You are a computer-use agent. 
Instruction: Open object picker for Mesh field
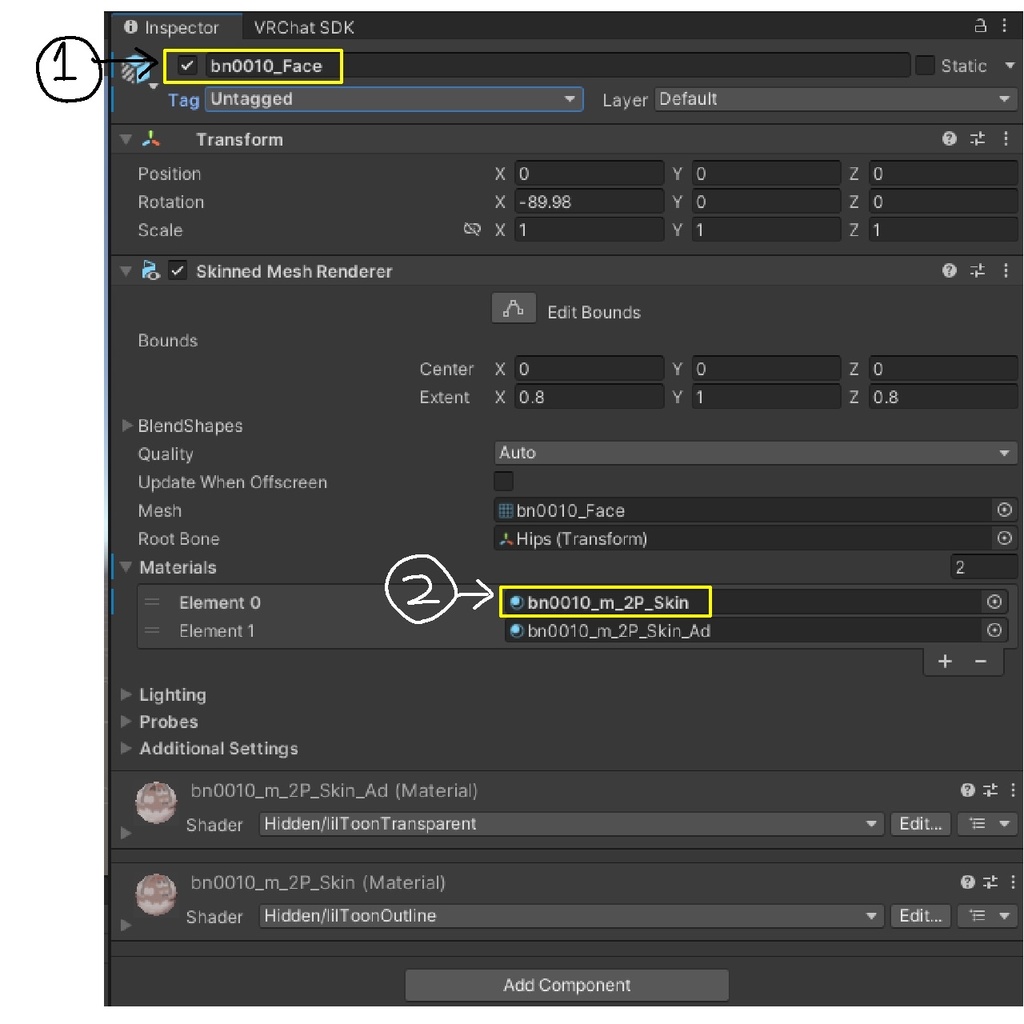(x=1004, y=510)
